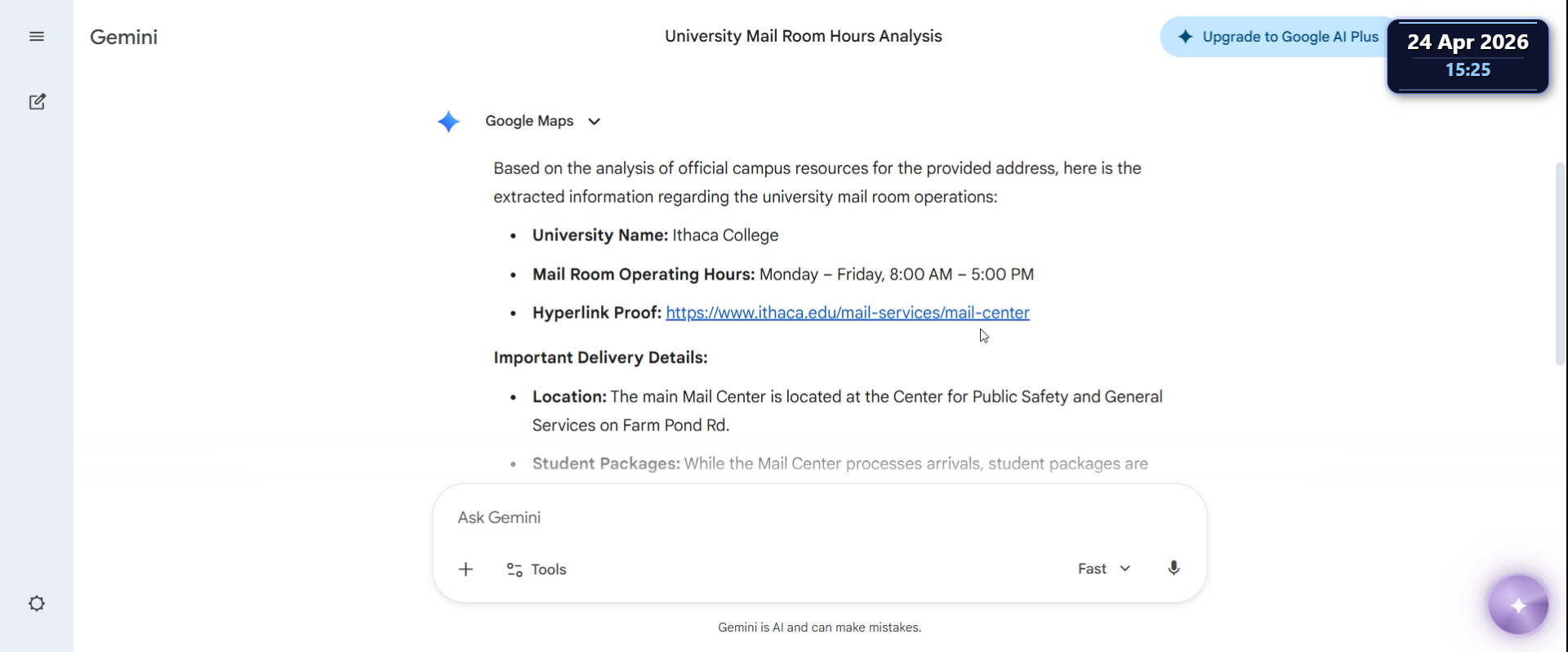Open the purple floating sparkle button

pyautogui.click(x=1518, y=605)
